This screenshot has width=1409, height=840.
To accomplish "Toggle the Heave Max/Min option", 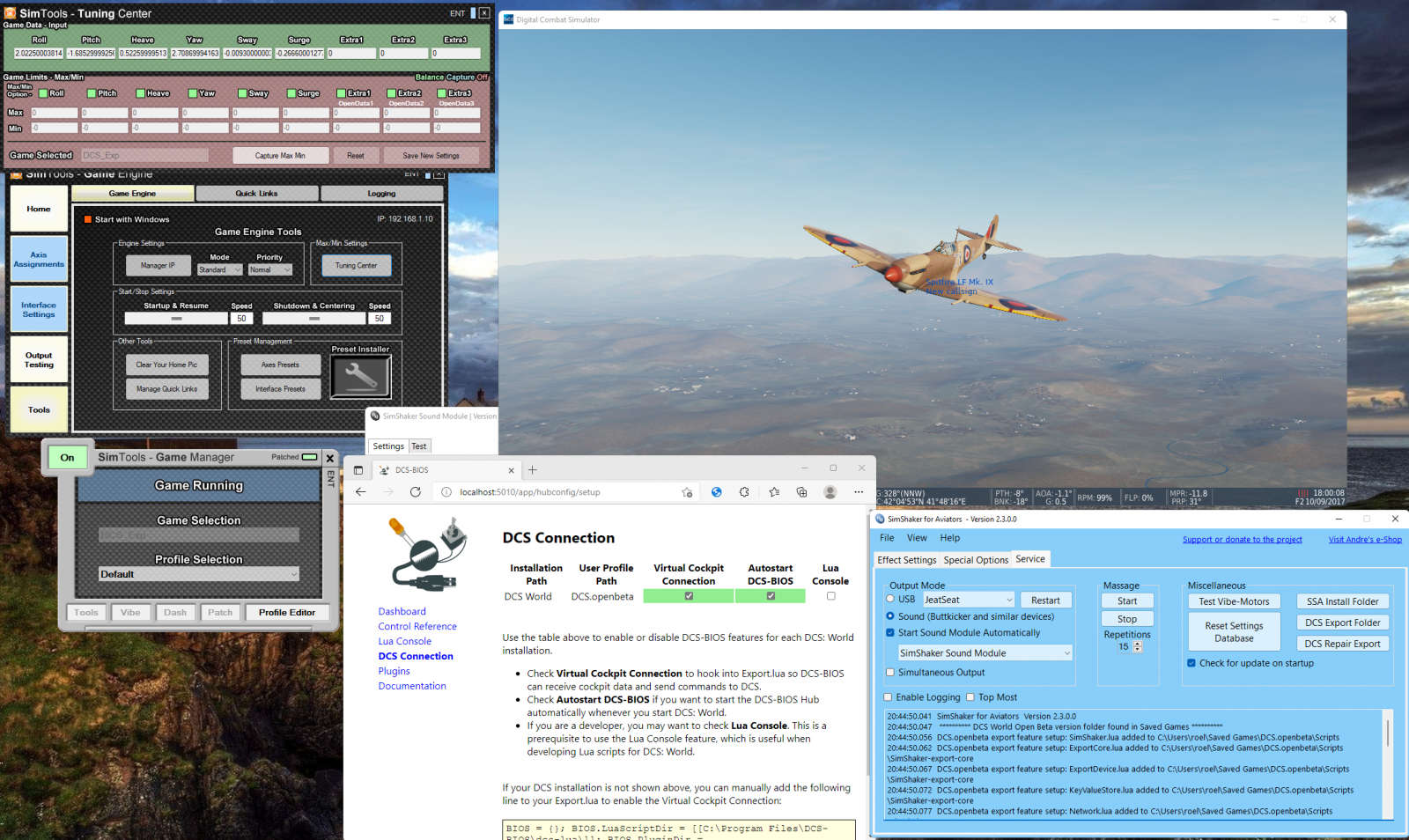I will pos(141,93).
